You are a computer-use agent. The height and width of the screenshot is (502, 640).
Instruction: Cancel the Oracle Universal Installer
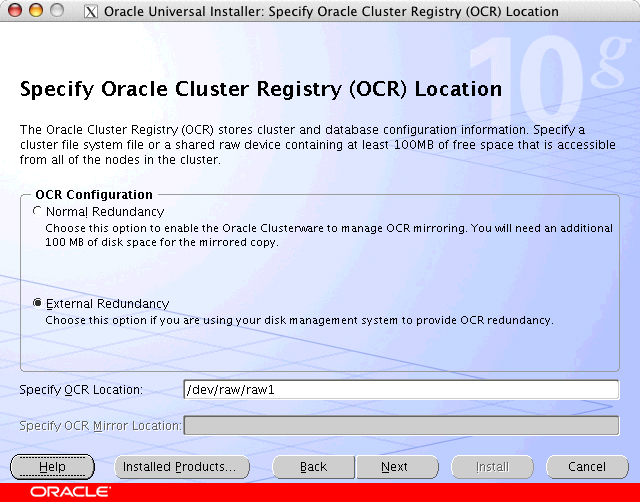pos(587,467)
